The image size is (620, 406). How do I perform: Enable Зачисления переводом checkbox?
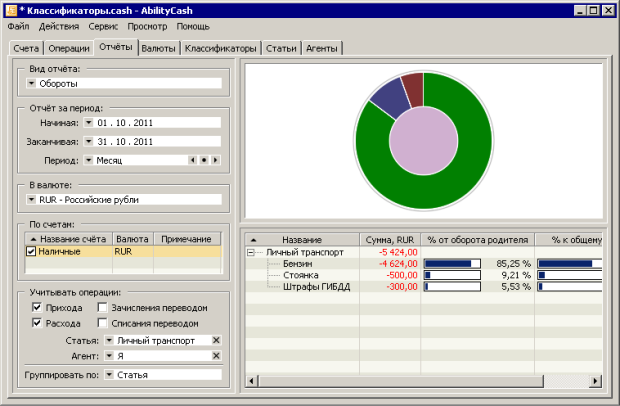(x=103, y=308)
